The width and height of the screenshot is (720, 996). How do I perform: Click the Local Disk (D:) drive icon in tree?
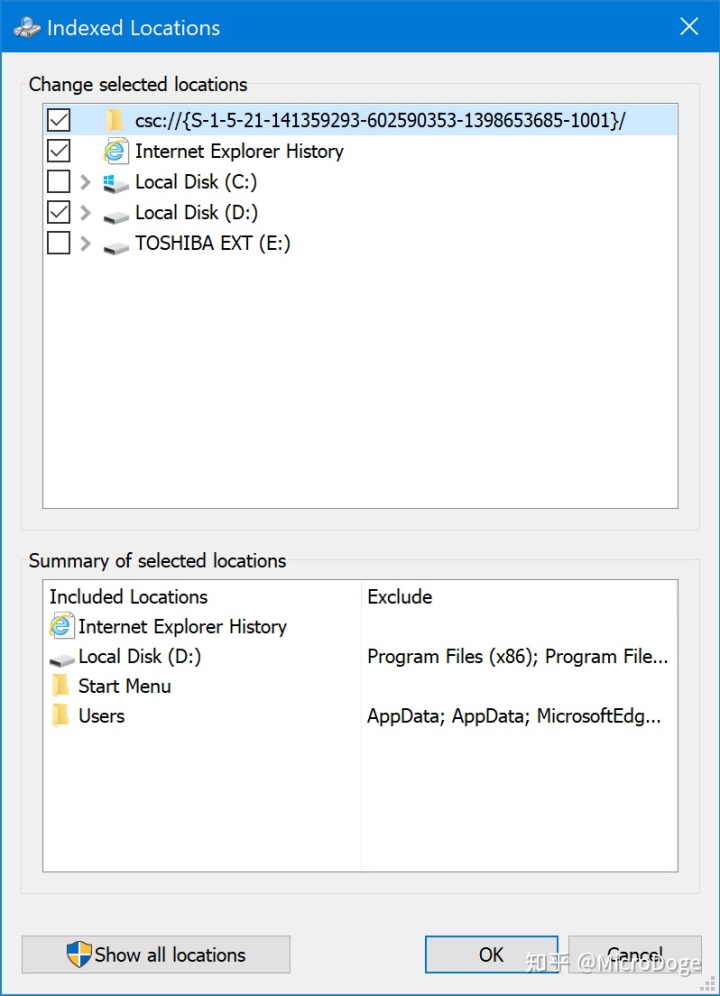pos(116,217)
